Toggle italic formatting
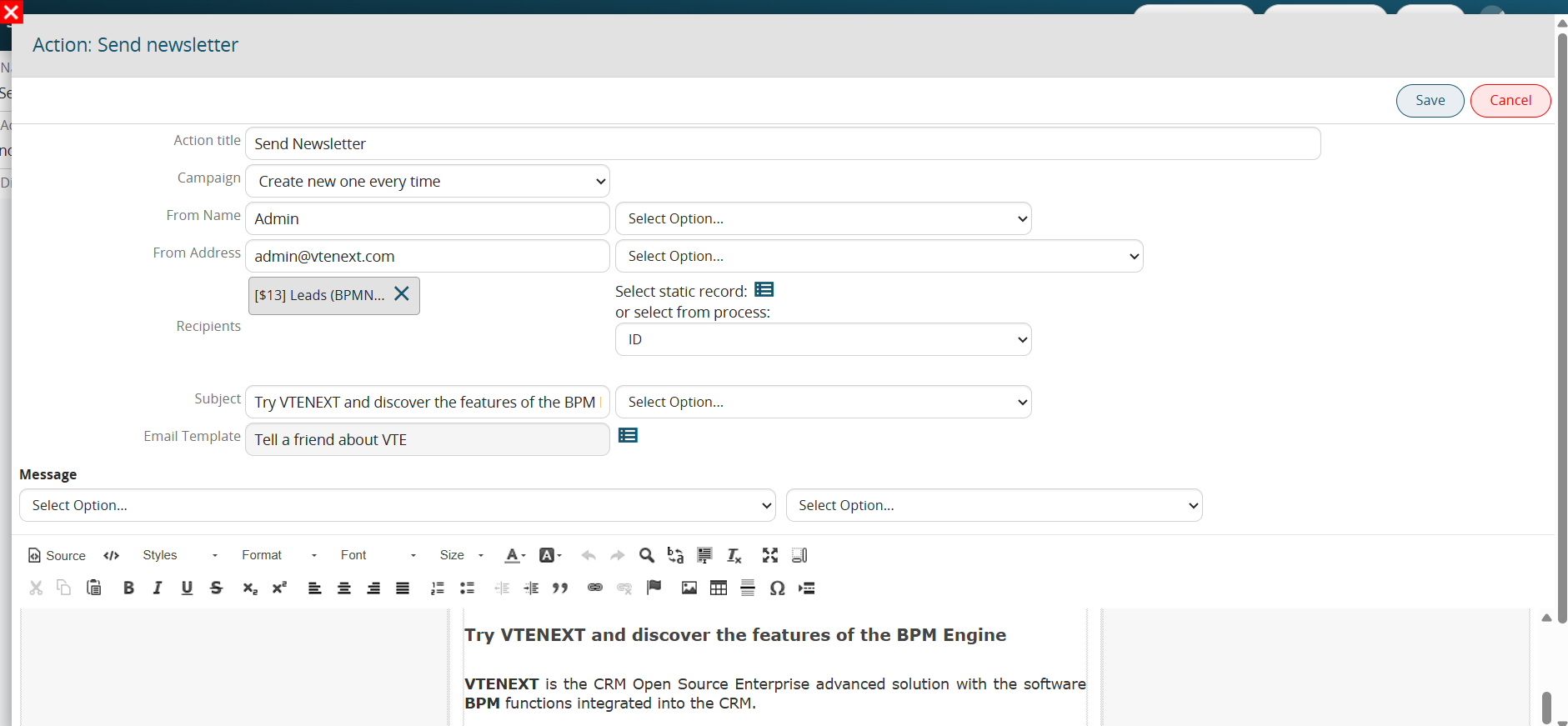 (158, 588)
